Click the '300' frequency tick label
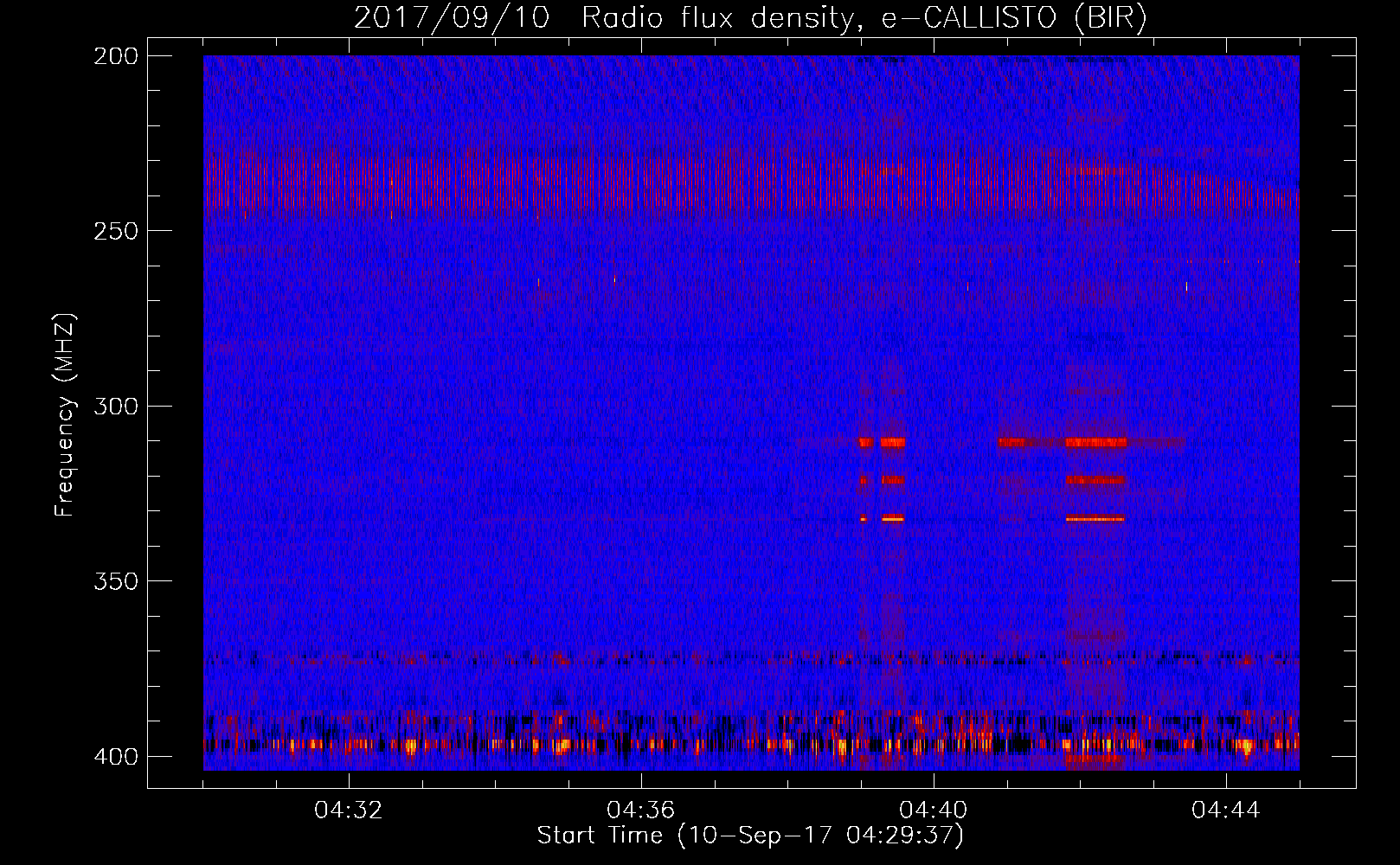This screenshot has width=1400, height=865. 115,407
